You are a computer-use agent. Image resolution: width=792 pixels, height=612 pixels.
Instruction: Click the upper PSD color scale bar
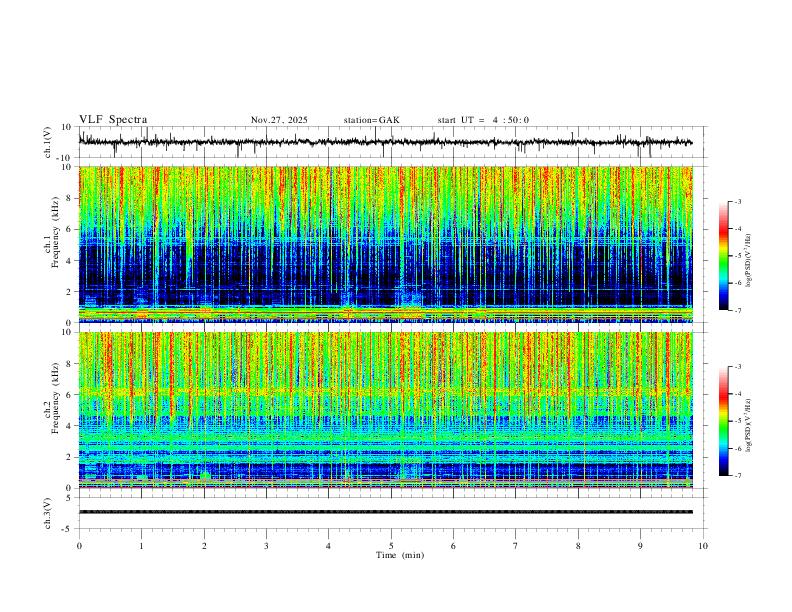point(724,256)
